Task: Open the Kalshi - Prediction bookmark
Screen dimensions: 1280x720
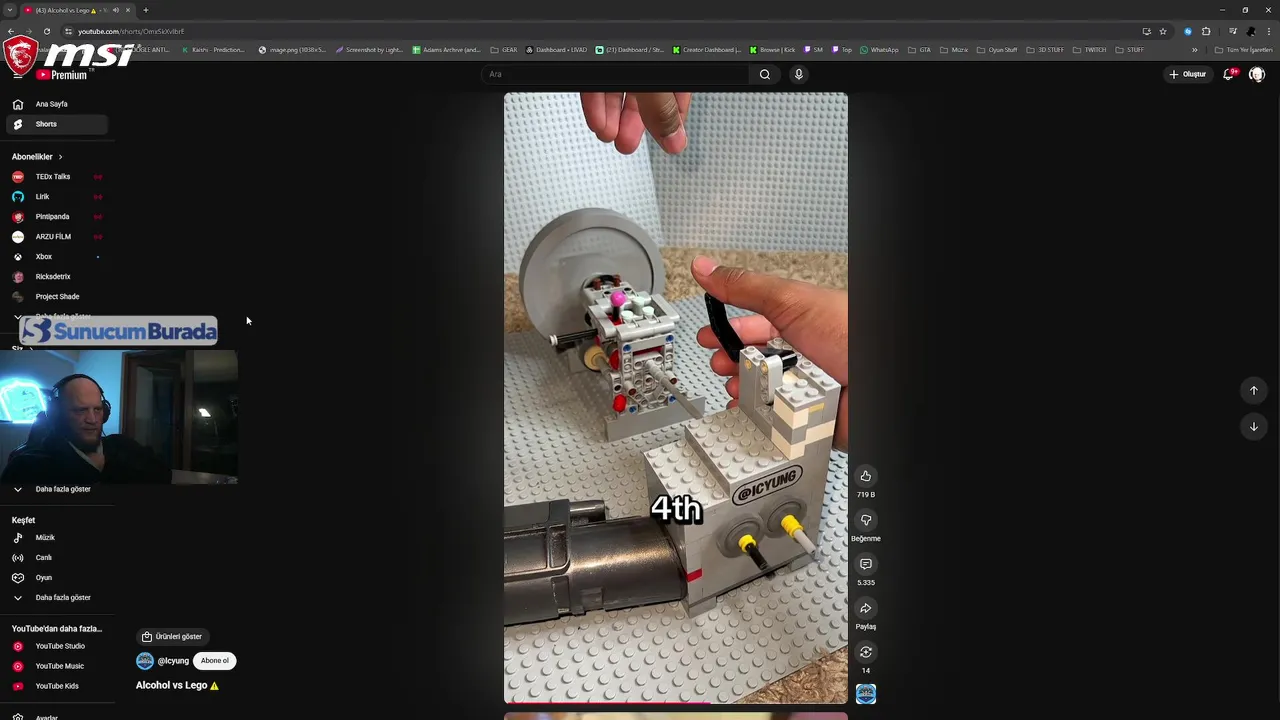Action: pos(213,50)
